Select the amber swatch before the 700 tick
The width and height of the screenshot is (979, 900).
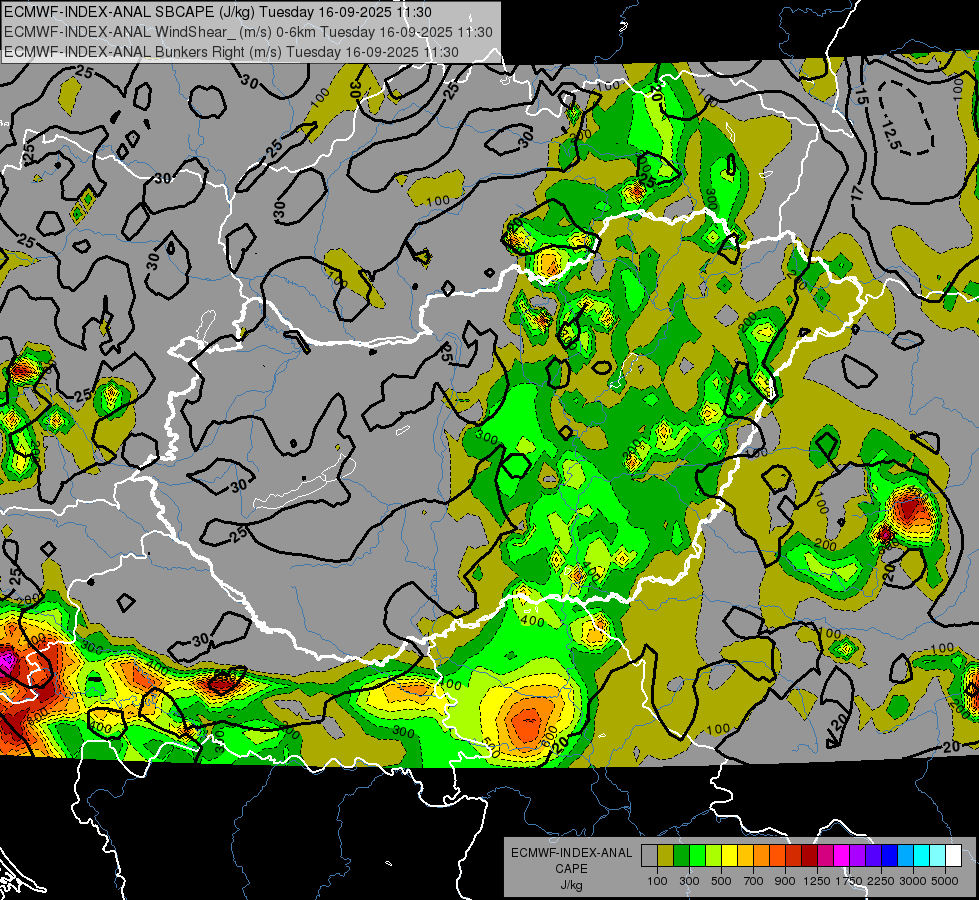coord(745,855)
